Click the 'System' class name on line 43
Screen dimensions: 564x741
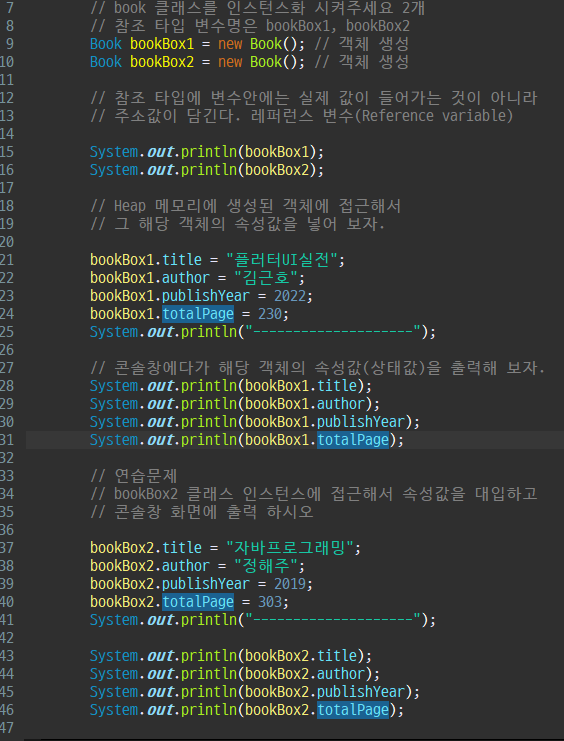[114, 656]
